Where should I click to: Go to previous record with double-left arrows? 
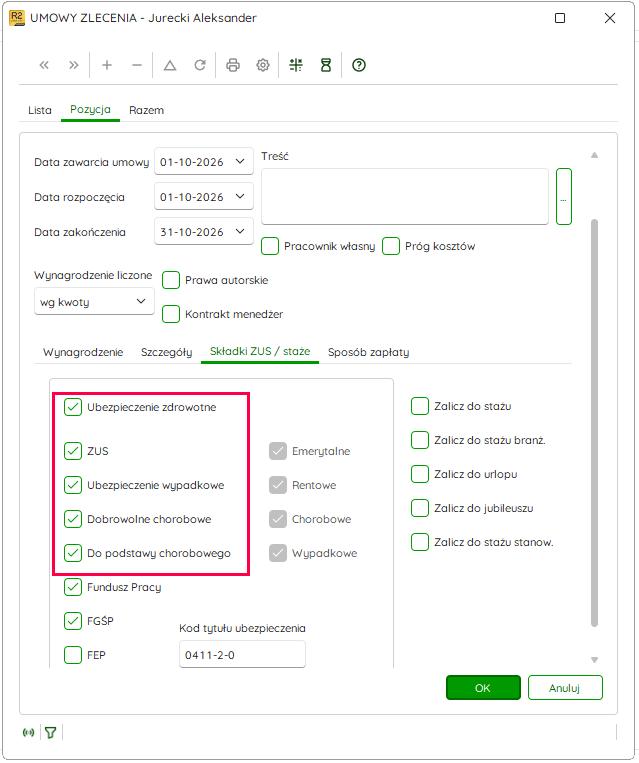click(x=44, y=65)
